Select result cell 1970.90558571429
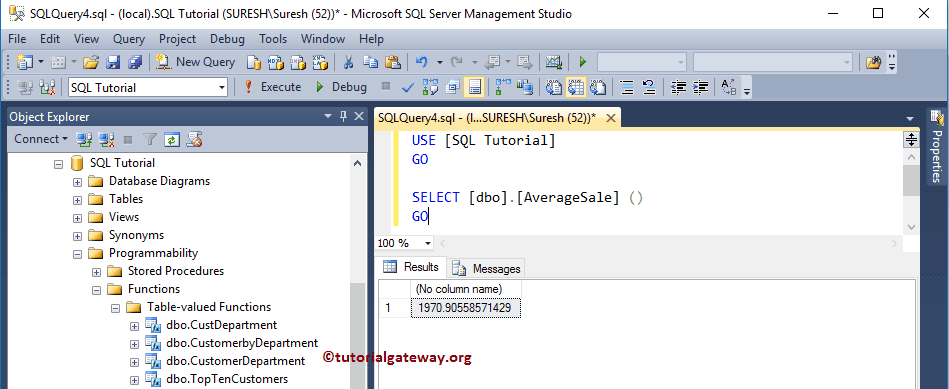The image size is (949, 389). (465, 309)
